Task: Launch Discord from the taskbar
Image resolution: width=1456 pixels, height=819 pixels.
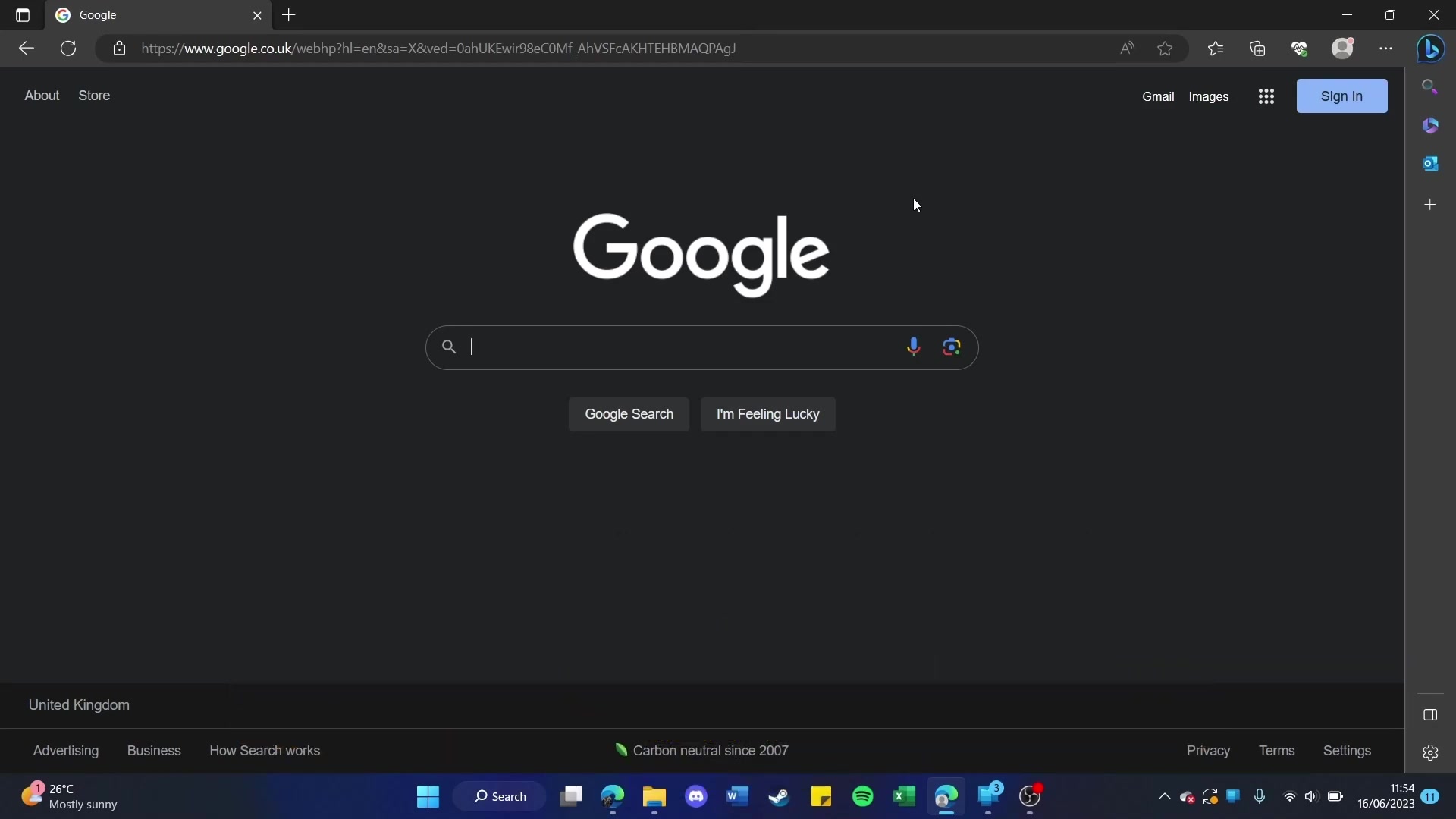Action: click(696, 796)
